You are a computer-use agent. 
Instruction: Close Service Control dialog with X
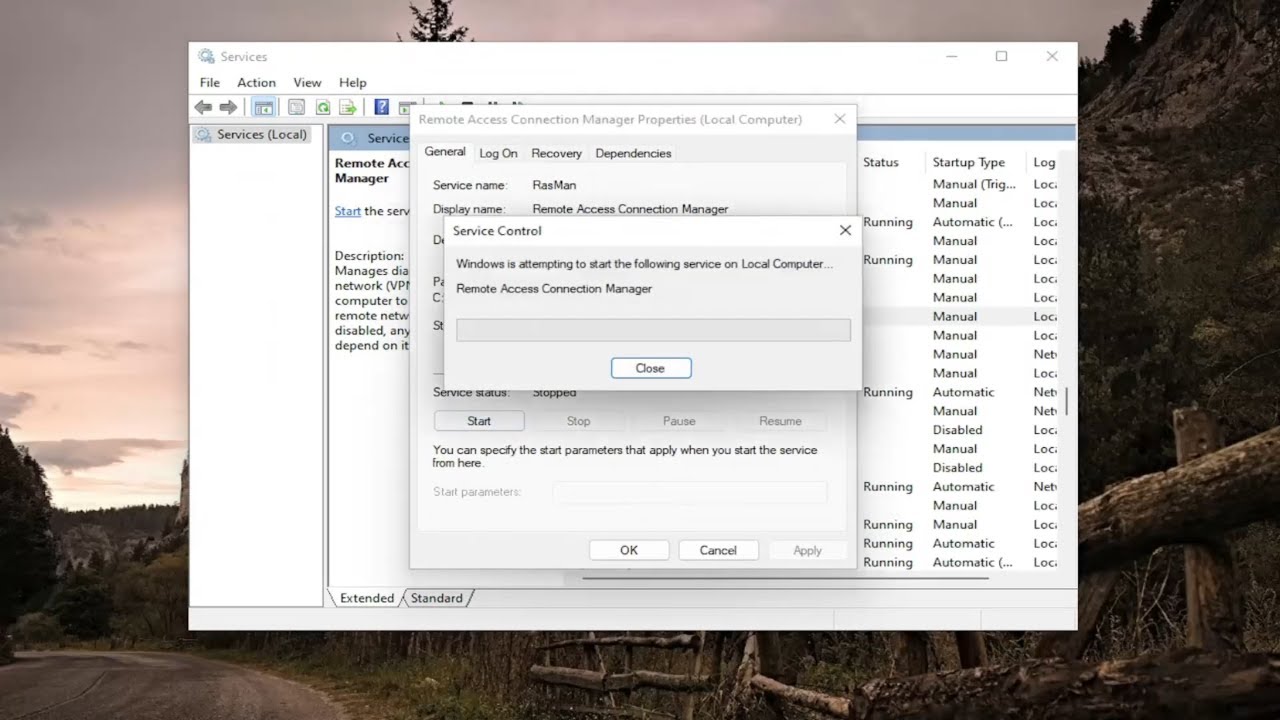click(x=845, y=230)
